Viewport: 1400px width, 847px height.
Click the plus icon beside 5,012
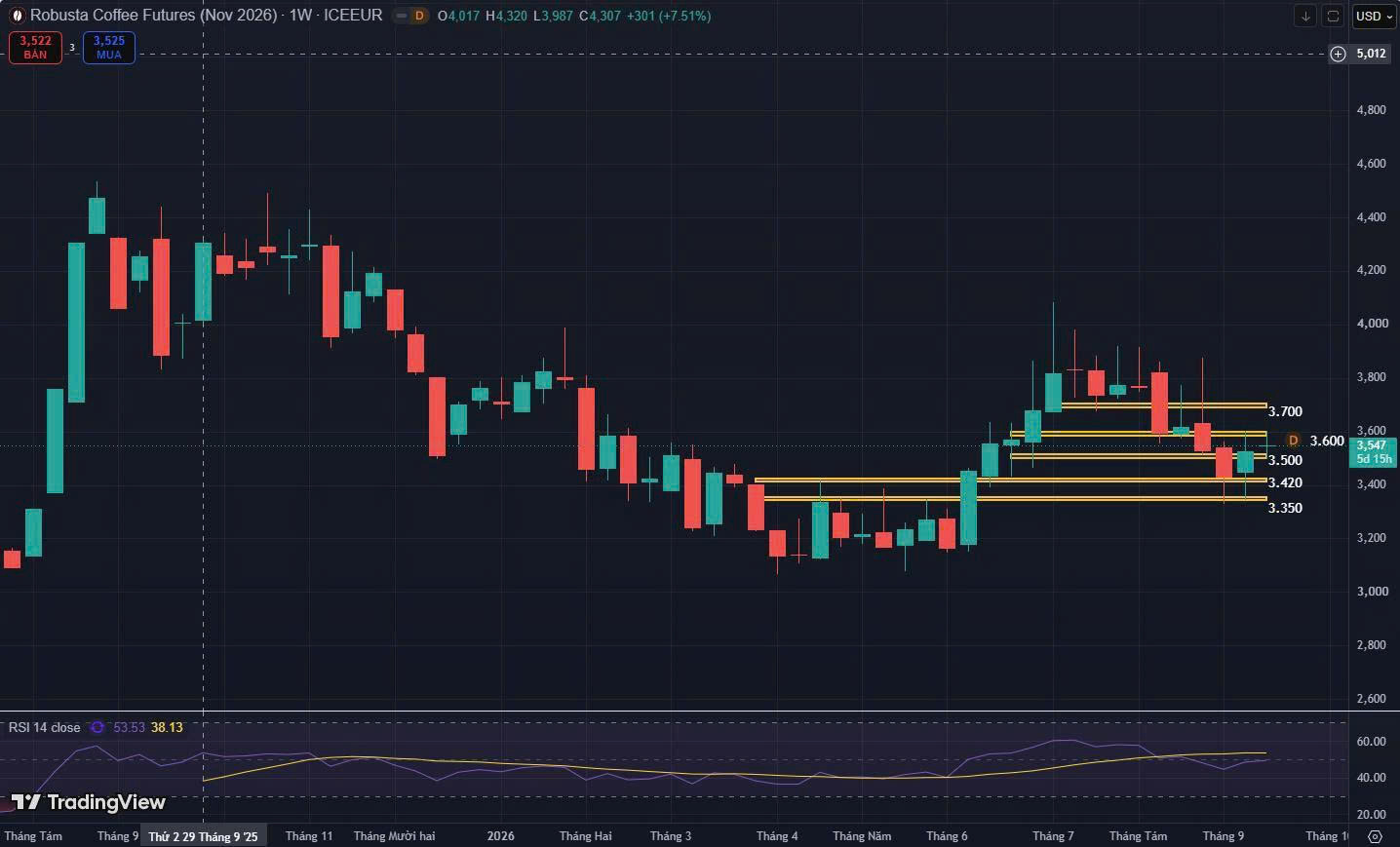click(x=1338, y=54)
